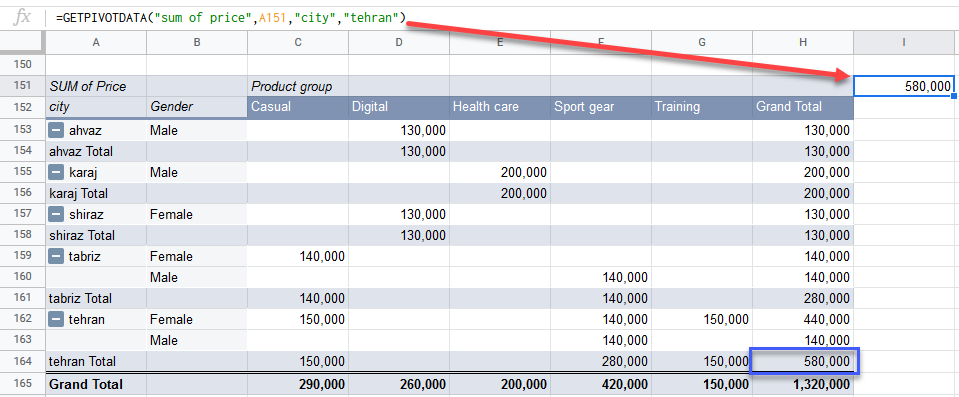
Task: Select column G header
Action: pos(702,42)
